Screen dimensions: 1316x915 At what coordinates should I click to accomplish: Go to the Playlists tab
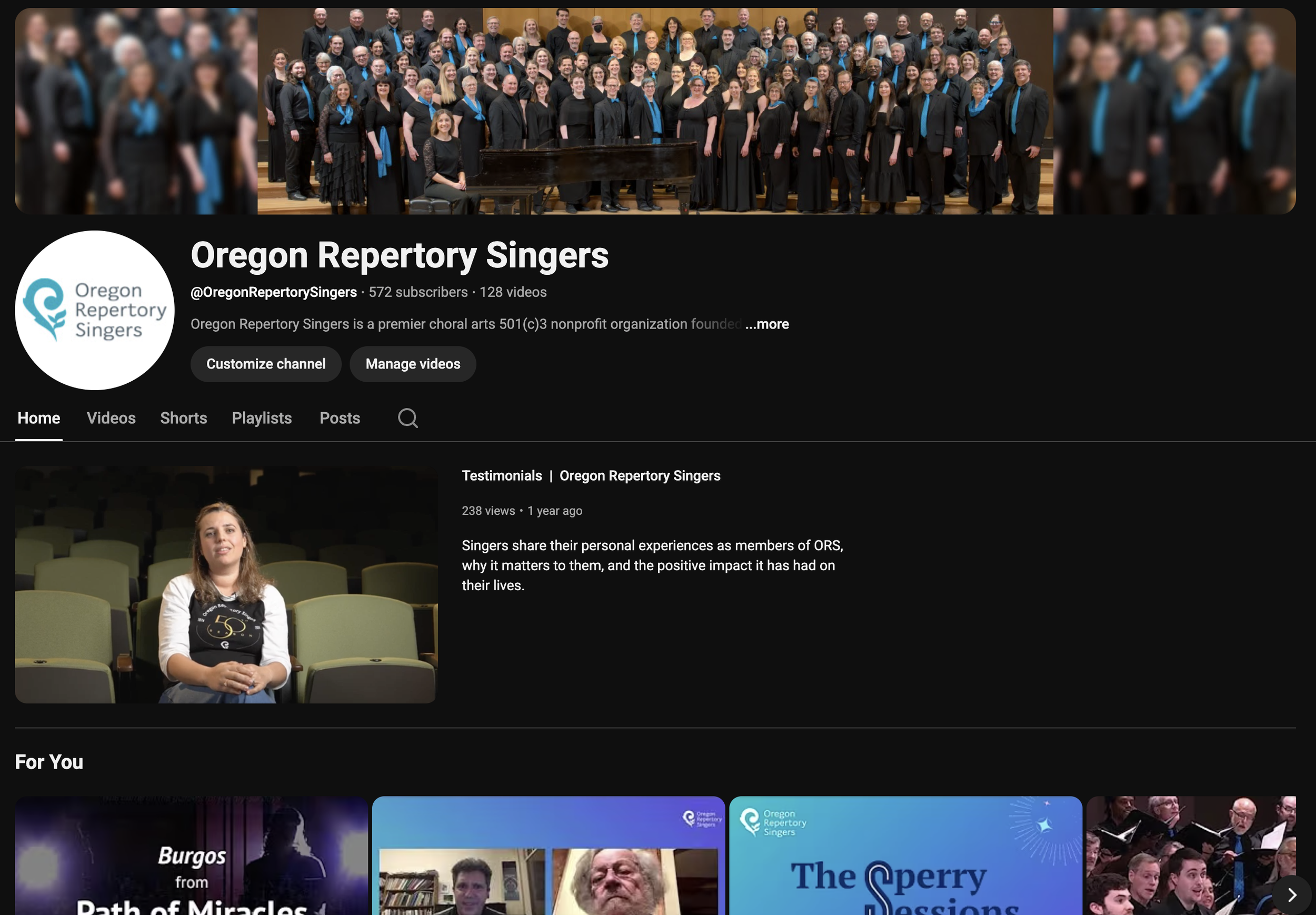click(262, 418)
